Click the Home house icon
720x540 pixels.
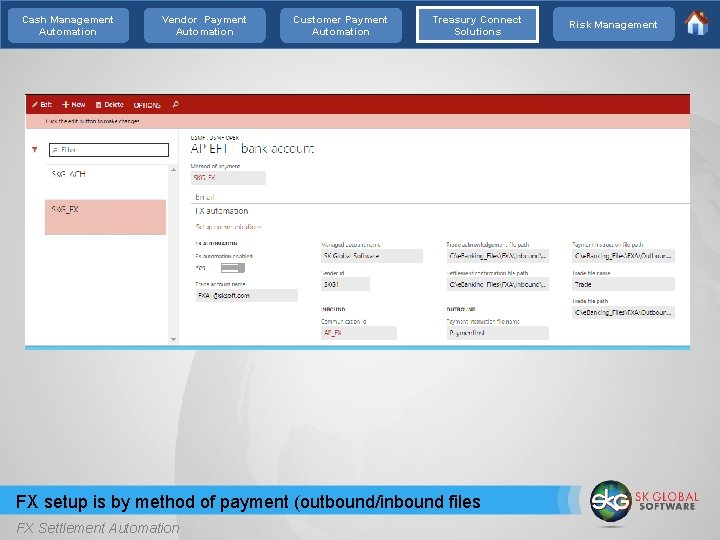pos(697,23)
